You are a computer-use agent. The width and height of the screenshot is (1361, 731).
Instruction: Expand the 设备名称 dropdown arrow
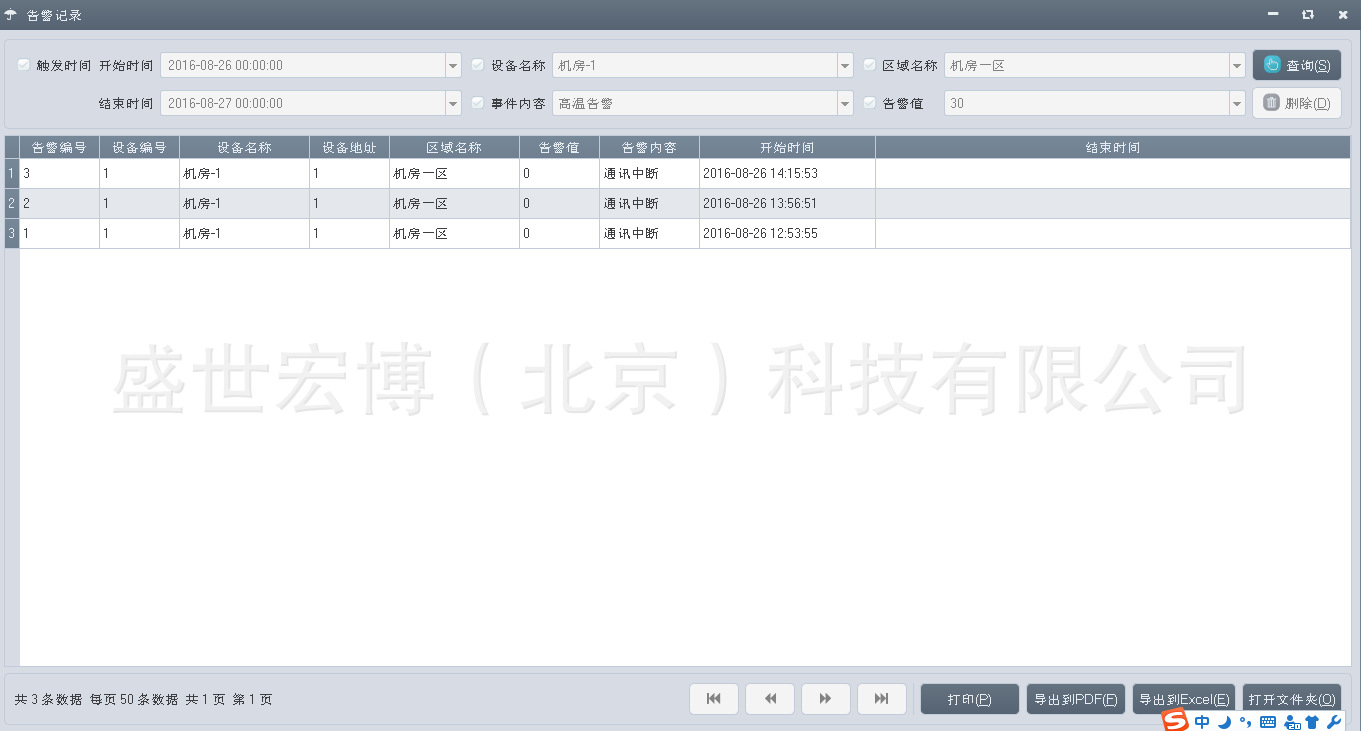[845, 65]
